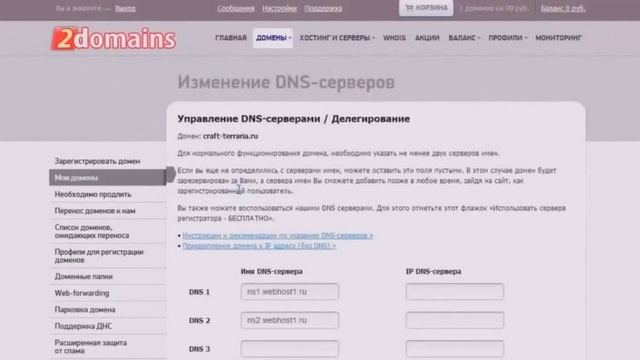Click the Выход logout link
This screenshot has width=640, height=360.
point(125,8)
